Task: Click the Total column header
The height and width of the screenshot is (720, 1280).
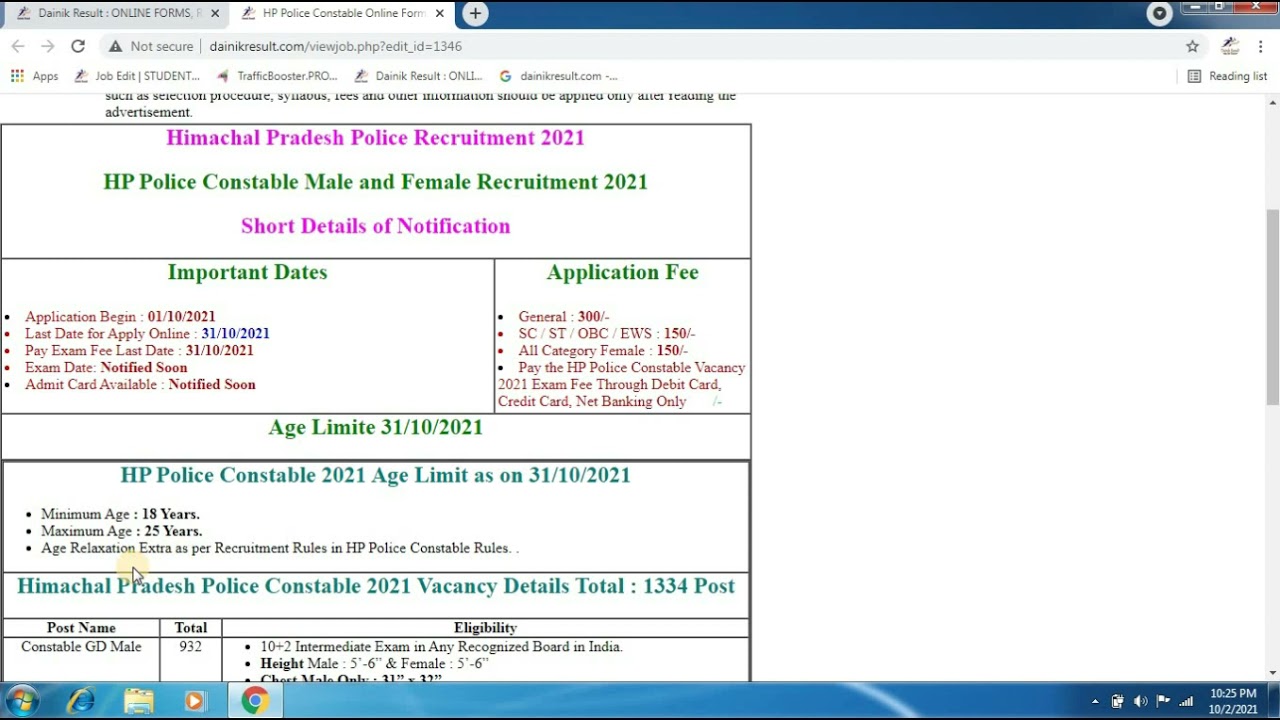Action: coord(190,628)
